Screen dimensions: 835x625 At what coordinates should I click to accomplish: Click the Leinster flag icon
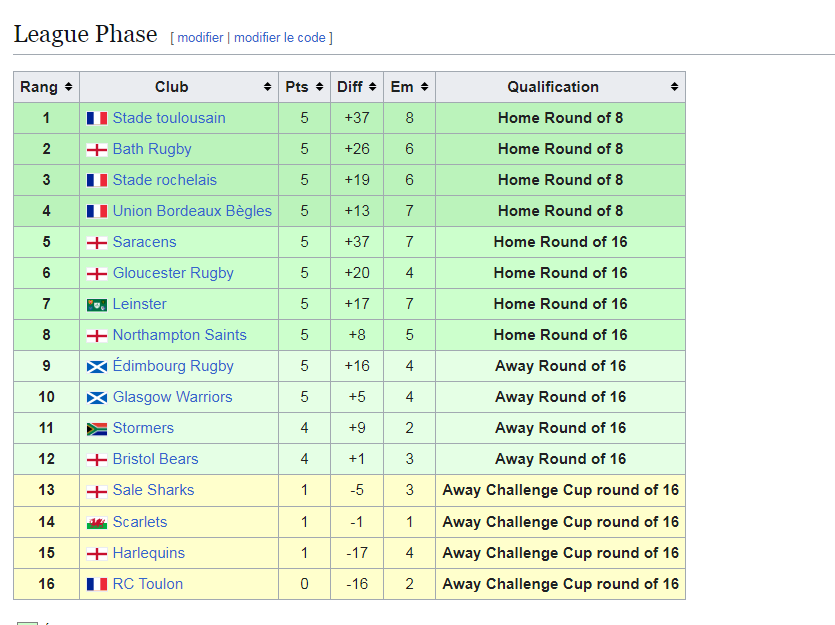(x=97, y=305)
